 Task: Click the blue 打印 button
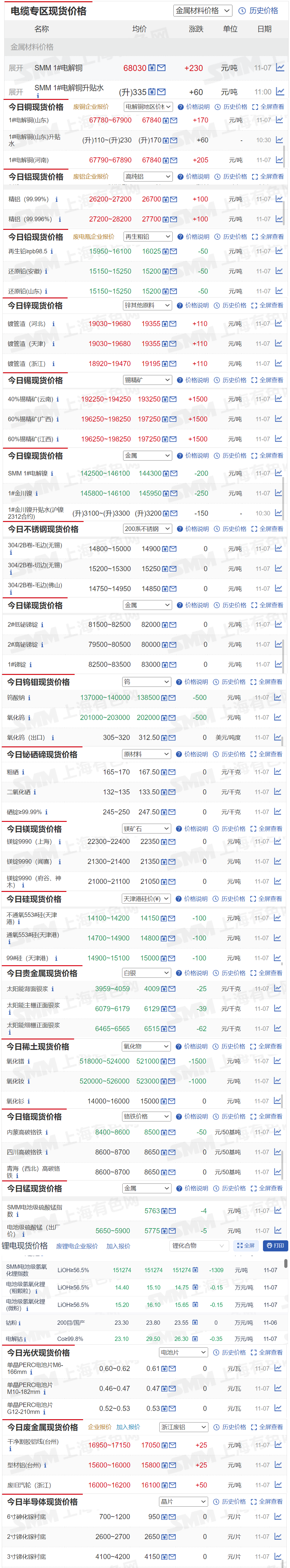coord(275,1245)
